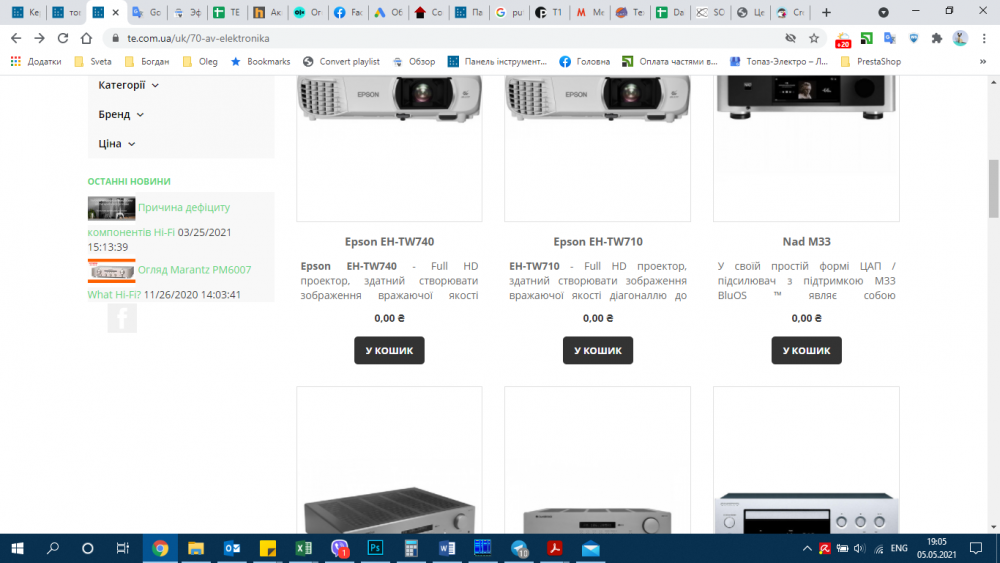Image resolution: width=1000 pixels, height=563 pixels.
Task: Open the Chrome profile avatar
Action: coord(960,38)
